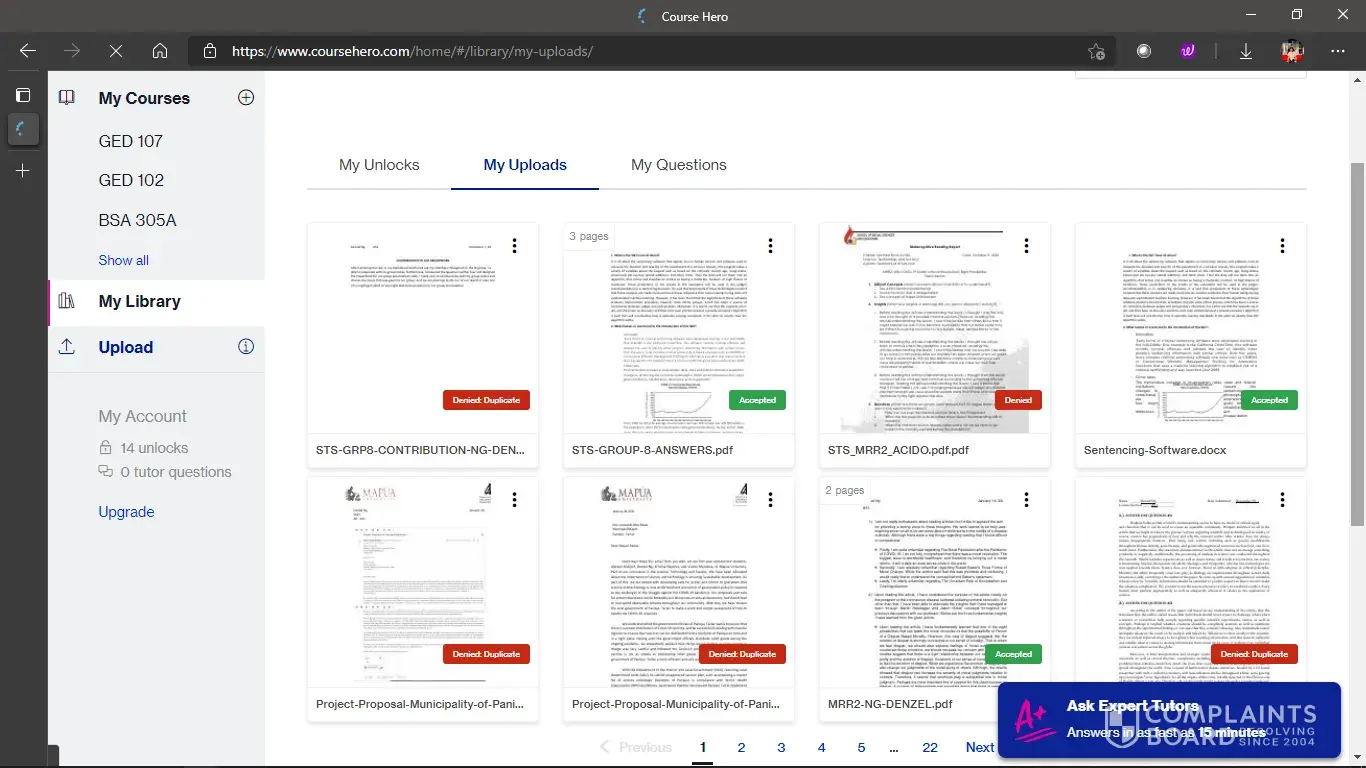
Task: Switch to the My Questions tab
Action: [678, 165]
